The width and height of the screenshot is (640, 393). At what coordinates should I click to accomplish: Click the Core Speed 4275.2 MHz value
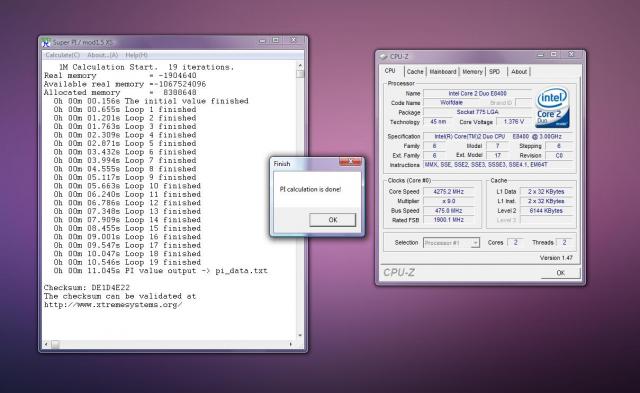click(x=449, y=191)
